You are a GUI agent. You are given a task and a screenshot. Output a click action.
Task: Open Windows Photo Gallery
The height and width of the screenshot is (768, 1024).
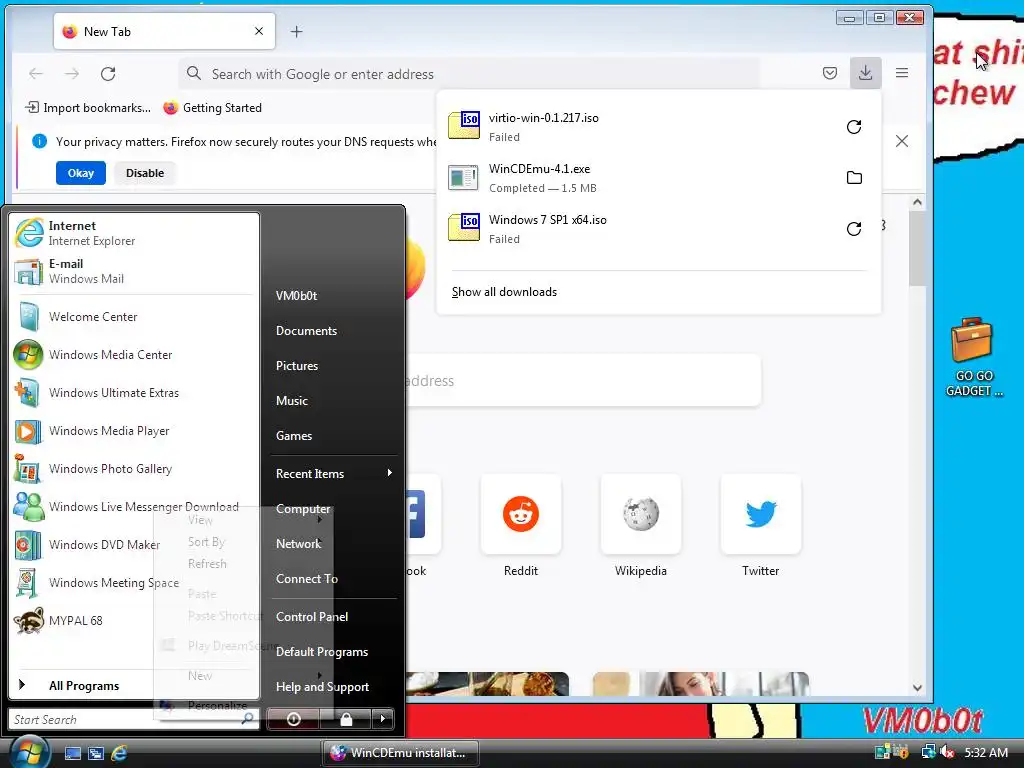(135, 469)
